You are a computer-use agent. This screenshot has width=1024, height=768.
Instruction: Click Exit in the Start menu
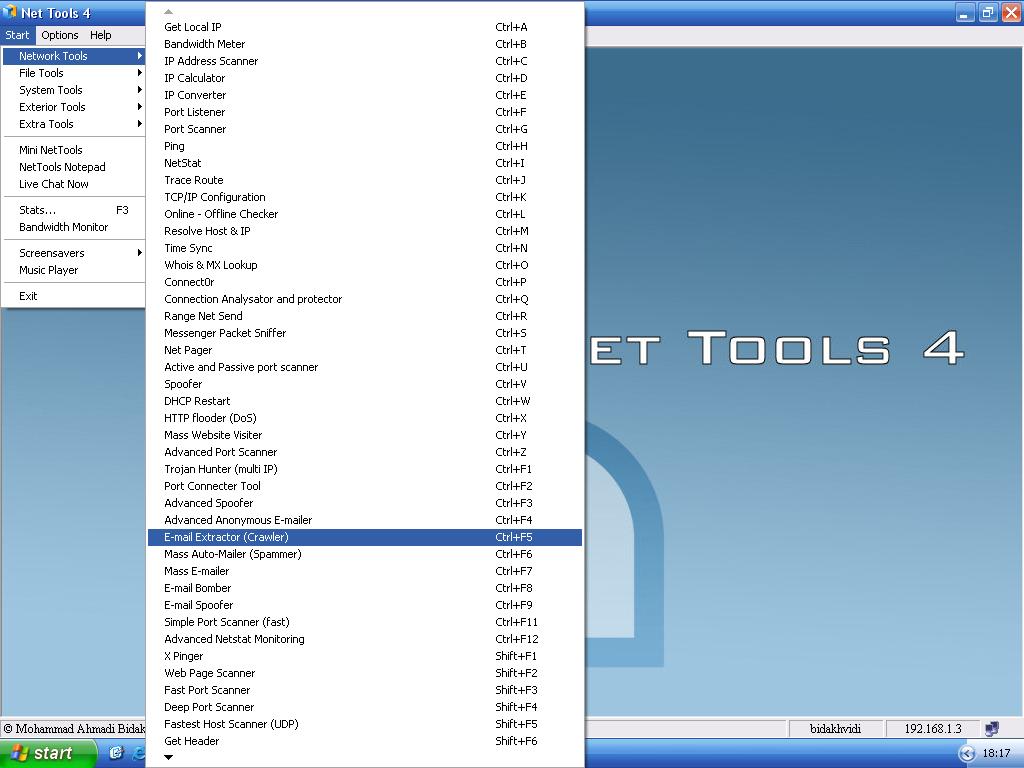[x=28, y=296]
